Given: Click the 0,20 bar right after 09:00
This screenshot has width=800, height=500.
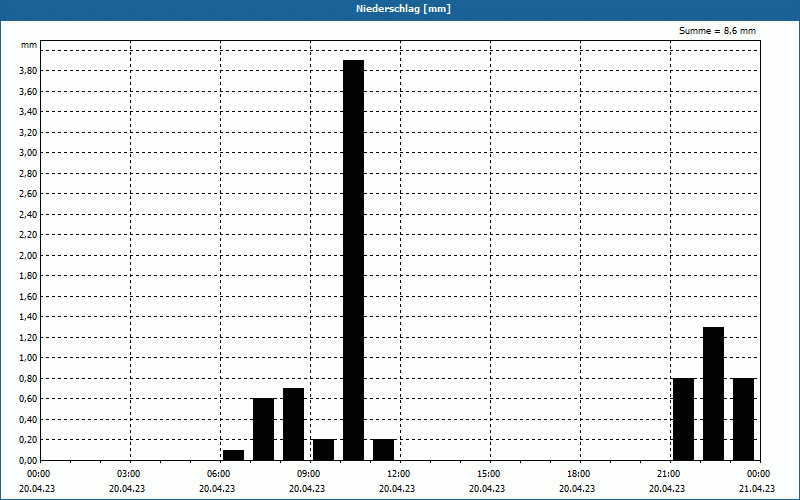Looking at the screenshot, I should [323, 450].
